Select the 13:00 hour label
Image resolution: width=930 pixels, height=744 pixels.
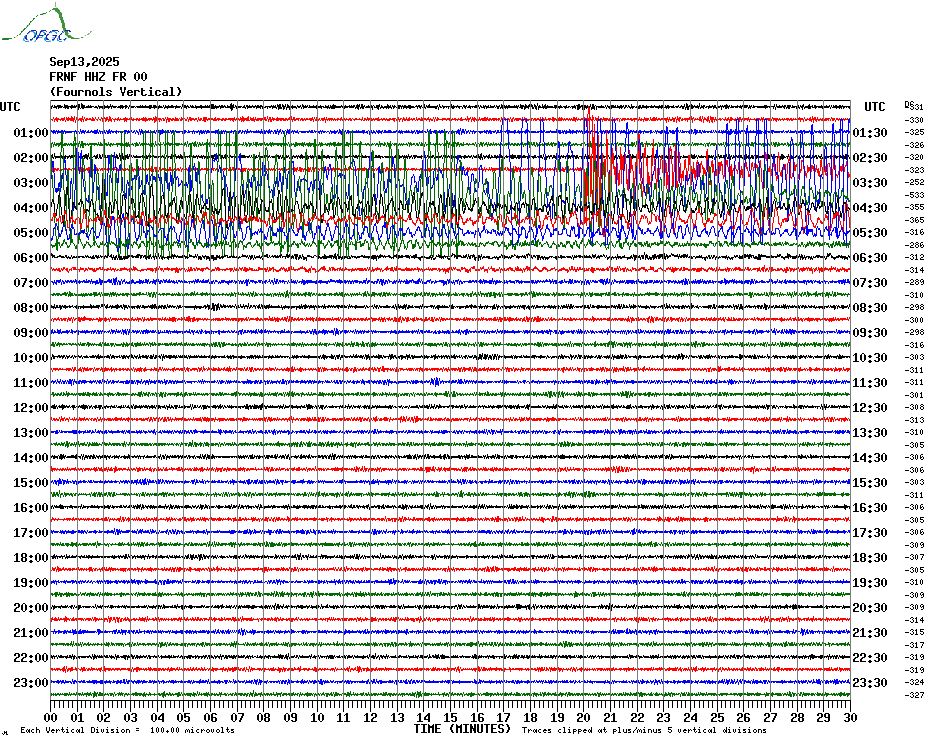pos(31,433)
